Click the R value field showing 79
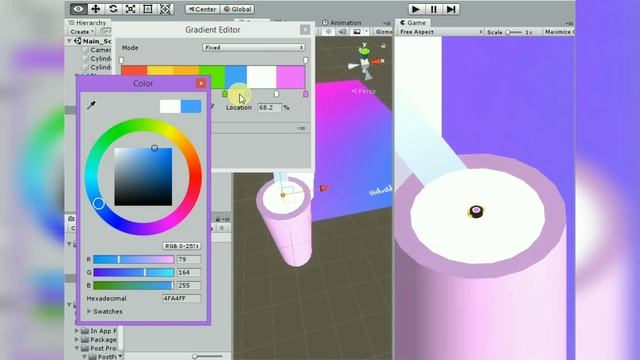 (189, 260)
